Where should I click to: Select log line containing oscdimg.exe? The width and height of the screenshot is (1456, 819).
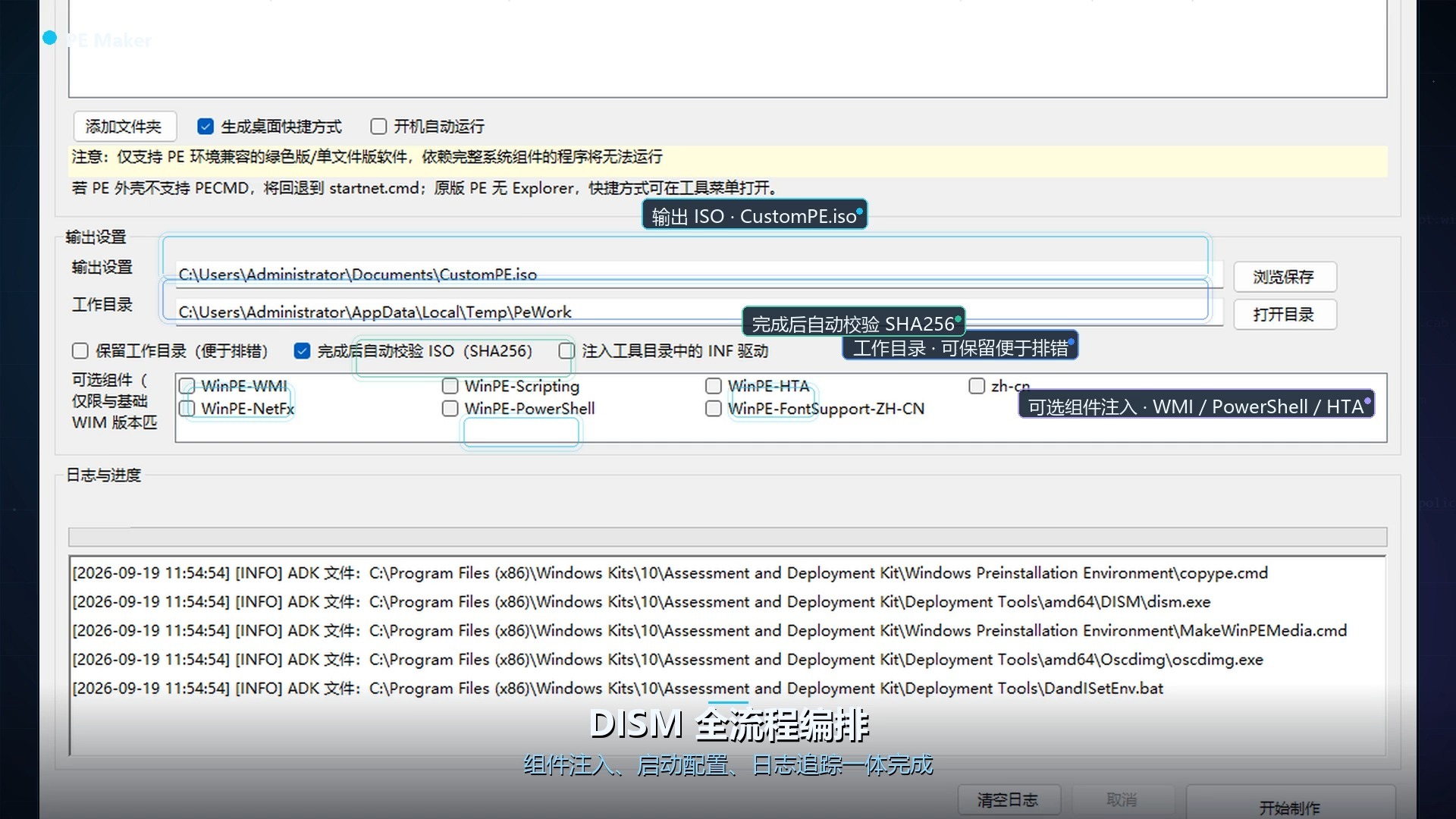point(668,660)
